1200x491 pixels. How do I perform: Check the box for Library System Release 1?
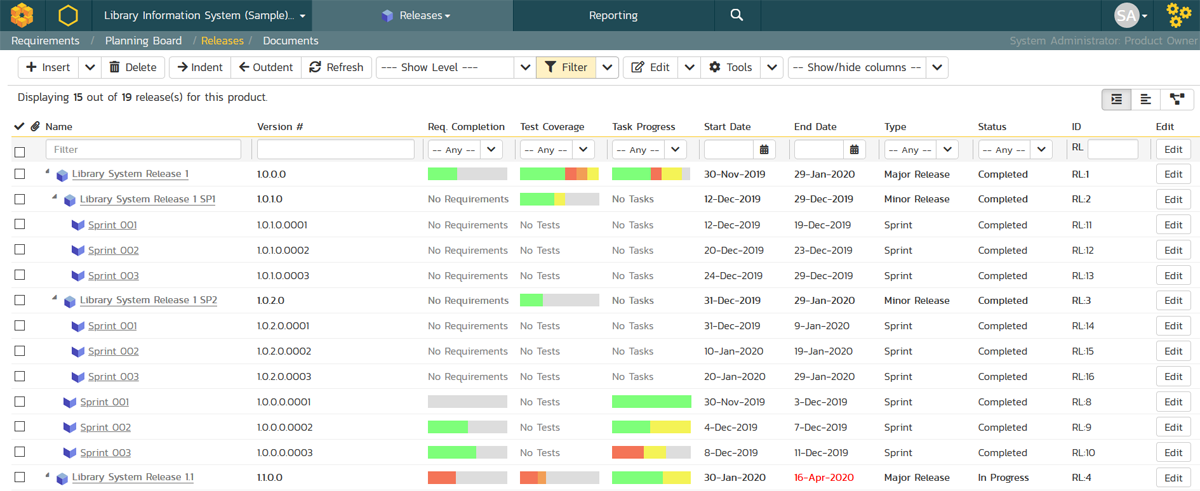coord(19,174)
